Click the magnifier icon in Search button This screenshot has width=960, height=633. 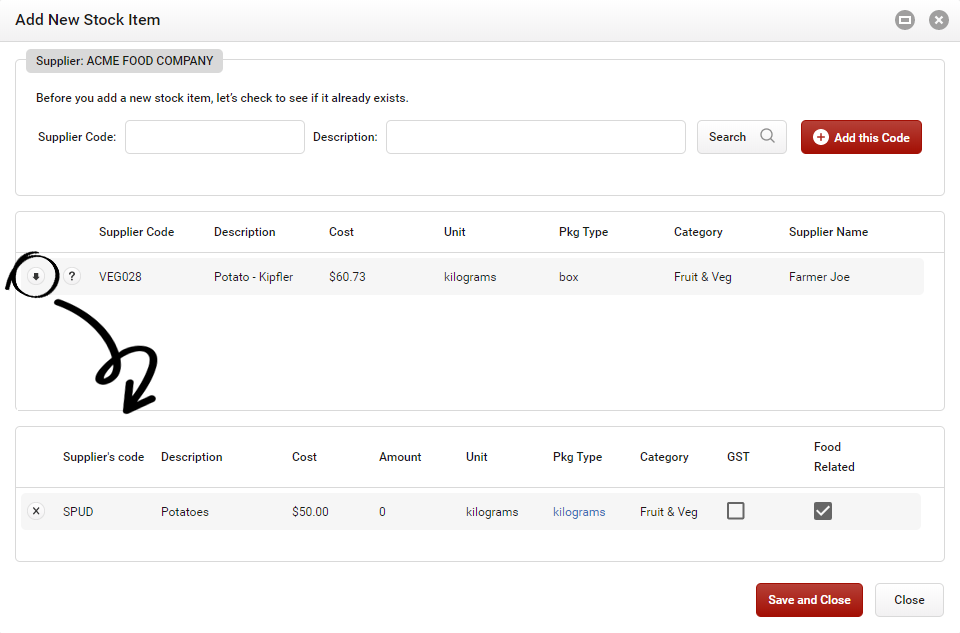click(767, 137)
